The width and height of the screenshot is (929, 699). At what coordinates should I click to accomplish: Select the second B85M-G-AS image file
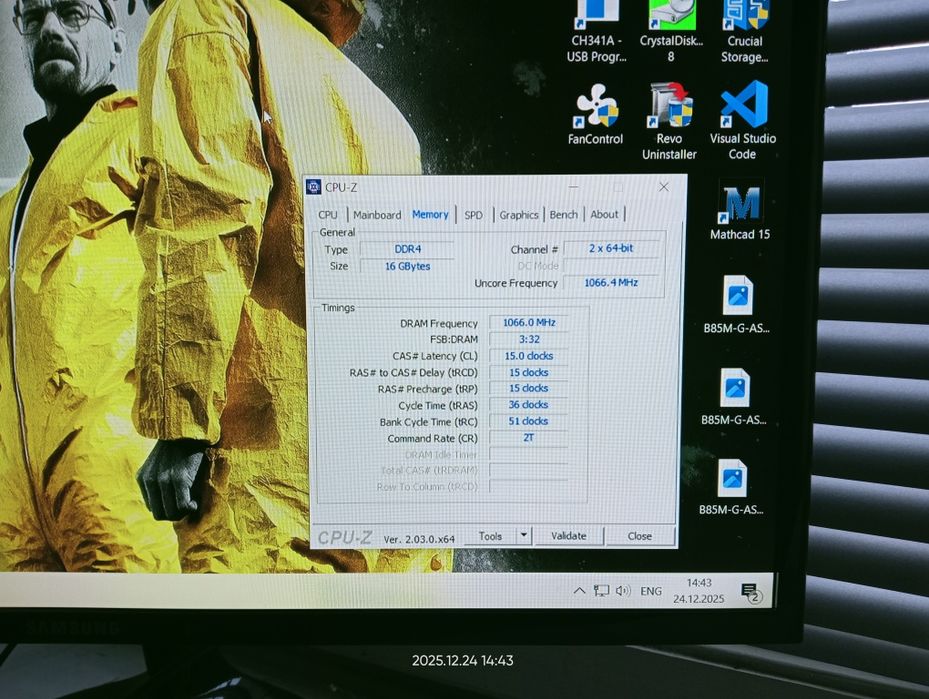tap(734, 397)
